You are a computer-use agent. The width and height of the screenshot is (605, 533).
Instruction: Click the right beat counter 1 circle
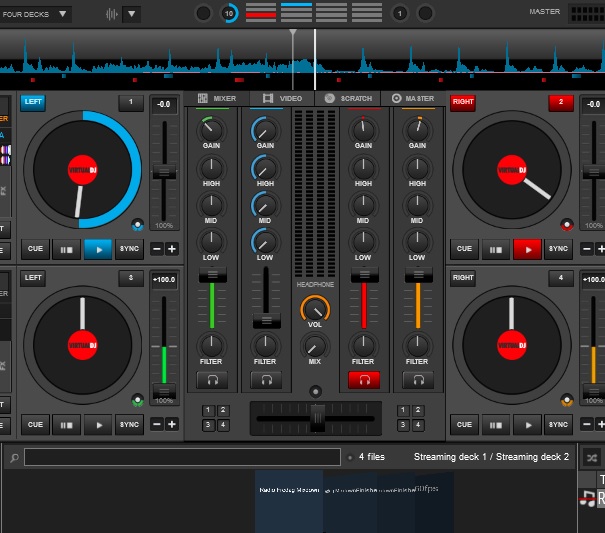tap(400, 14)
